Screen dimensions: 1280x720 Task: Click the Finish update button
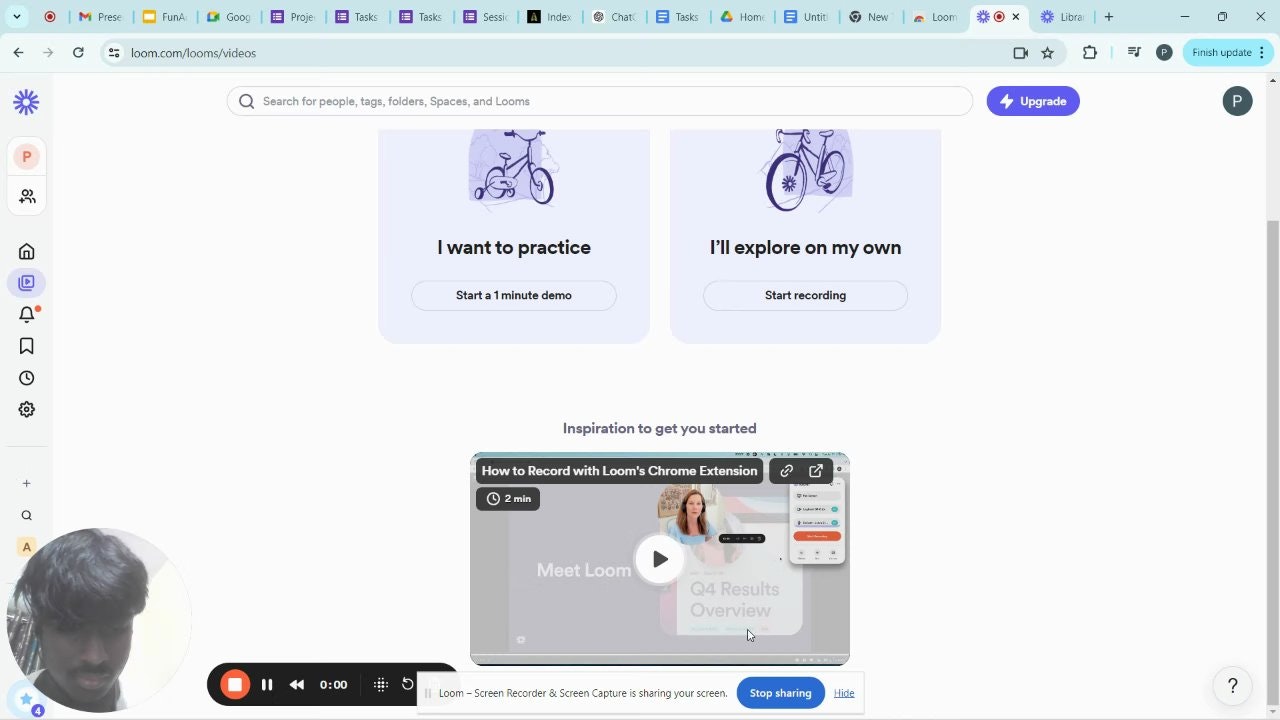coord(1228,53)
